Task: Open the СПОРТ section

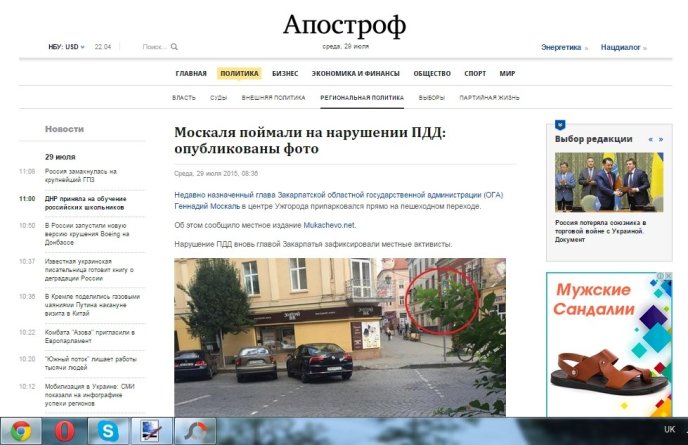Action: [475, 73]
